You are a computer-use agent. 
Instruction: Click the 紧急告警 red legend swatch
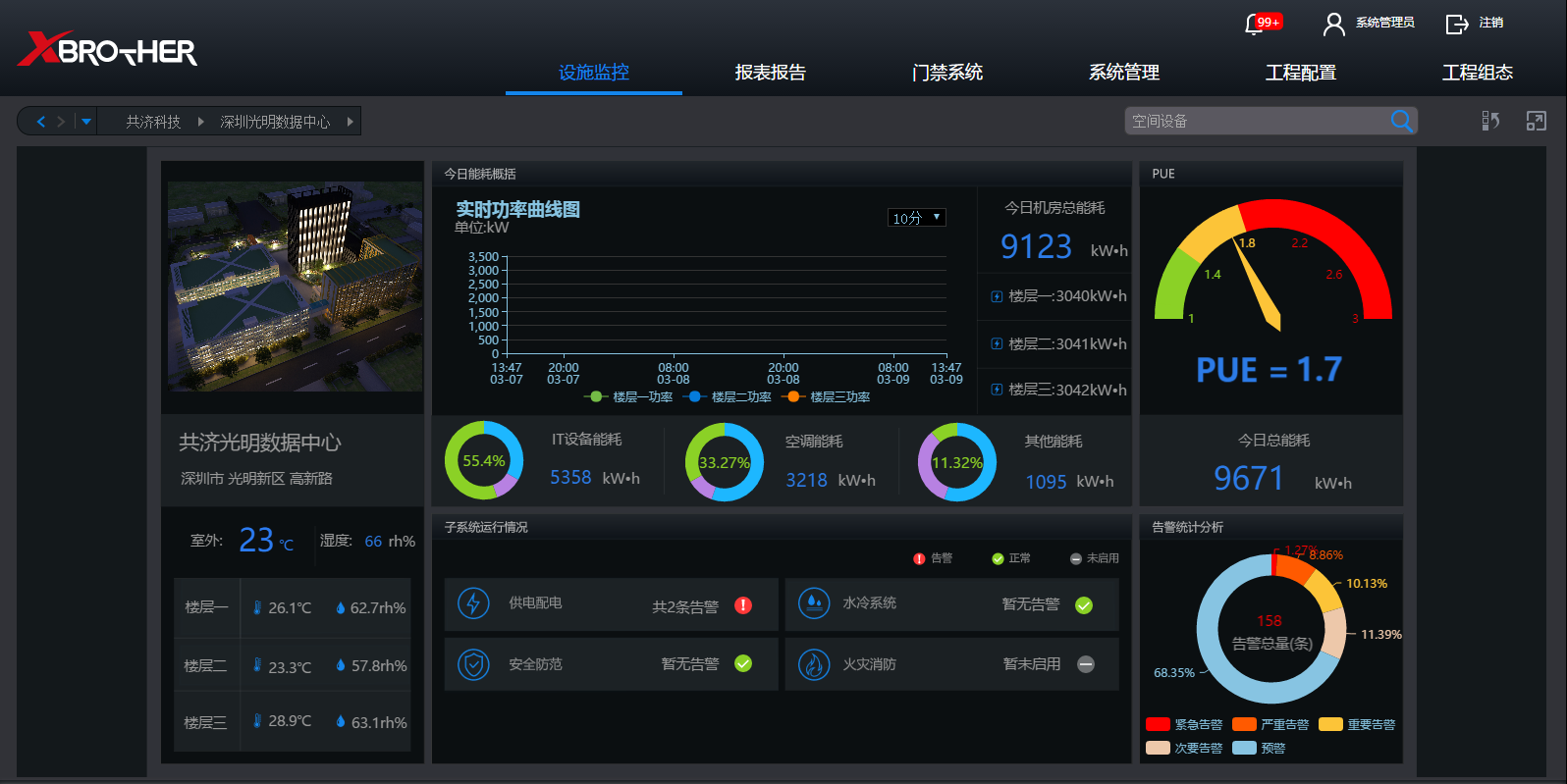pos(1158,724)
